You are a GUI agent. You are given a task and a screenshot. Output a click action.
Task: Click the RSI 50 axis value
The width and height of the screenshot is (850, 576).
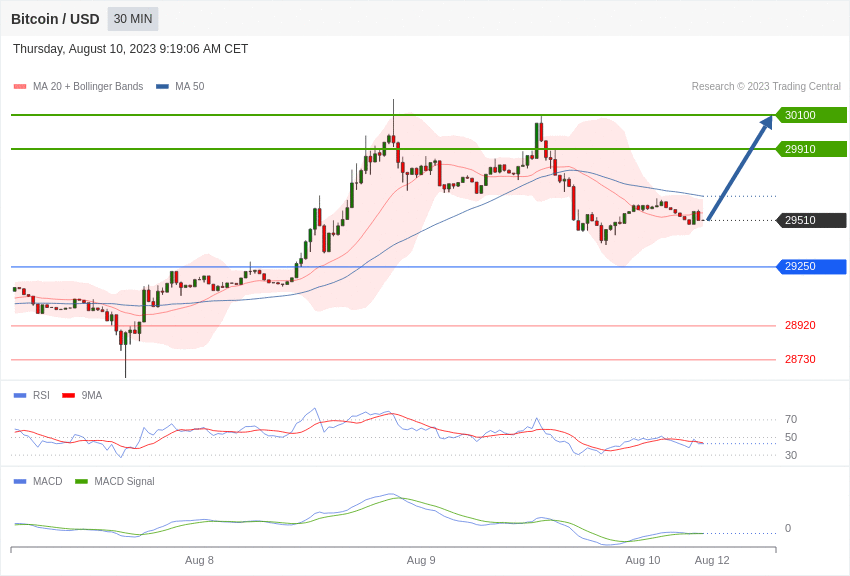point(791,437)
